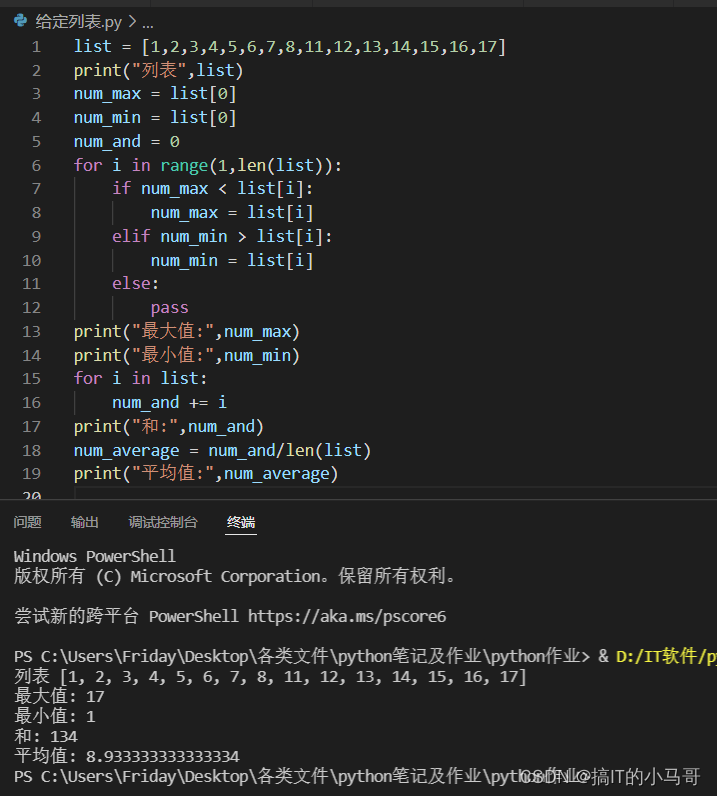This screenshot has width=717, height=796.
Task: Click terminal output 平均值: 8.933333333333334
Action: click(126, 756)
